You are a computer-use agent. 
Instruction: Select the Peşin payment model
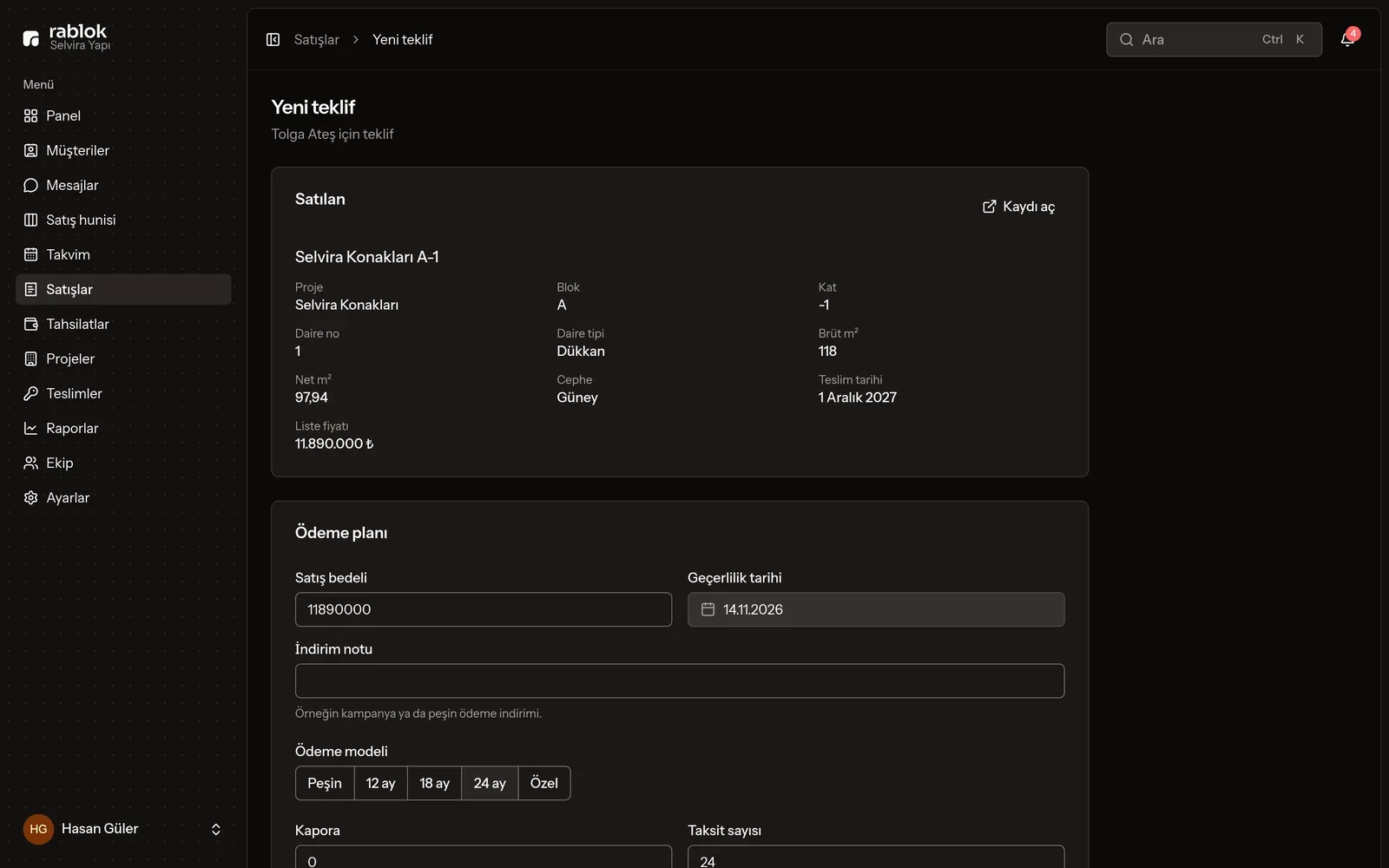325,783
